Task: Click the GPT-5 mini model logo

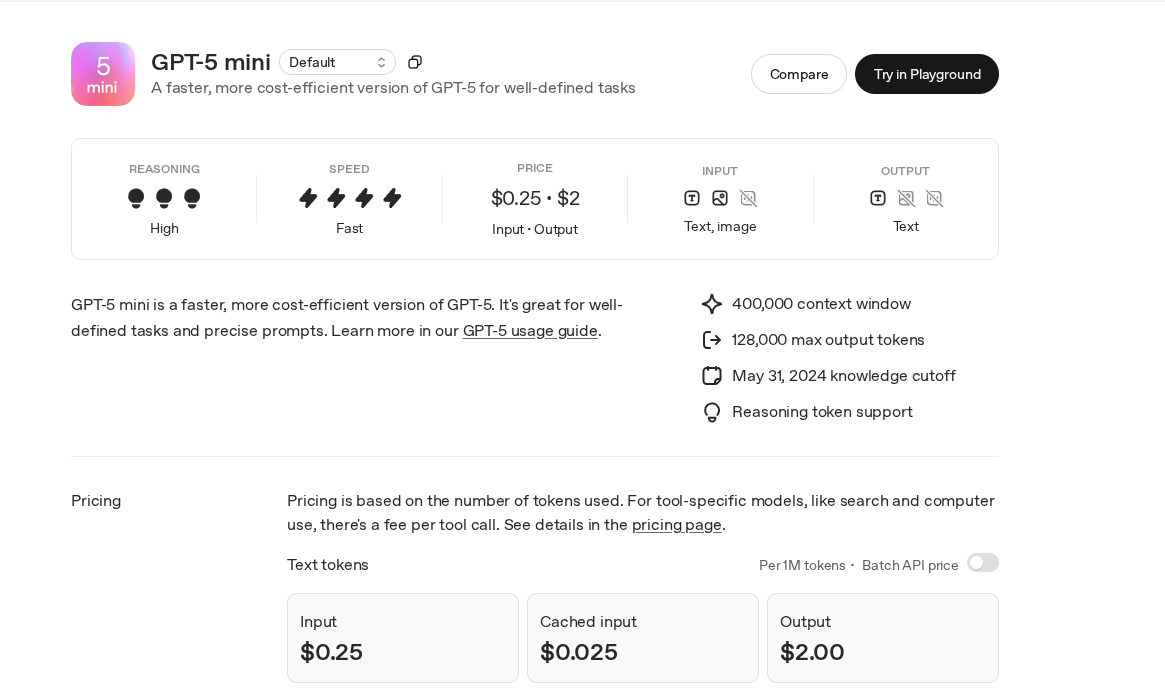Action: (103, 74)
